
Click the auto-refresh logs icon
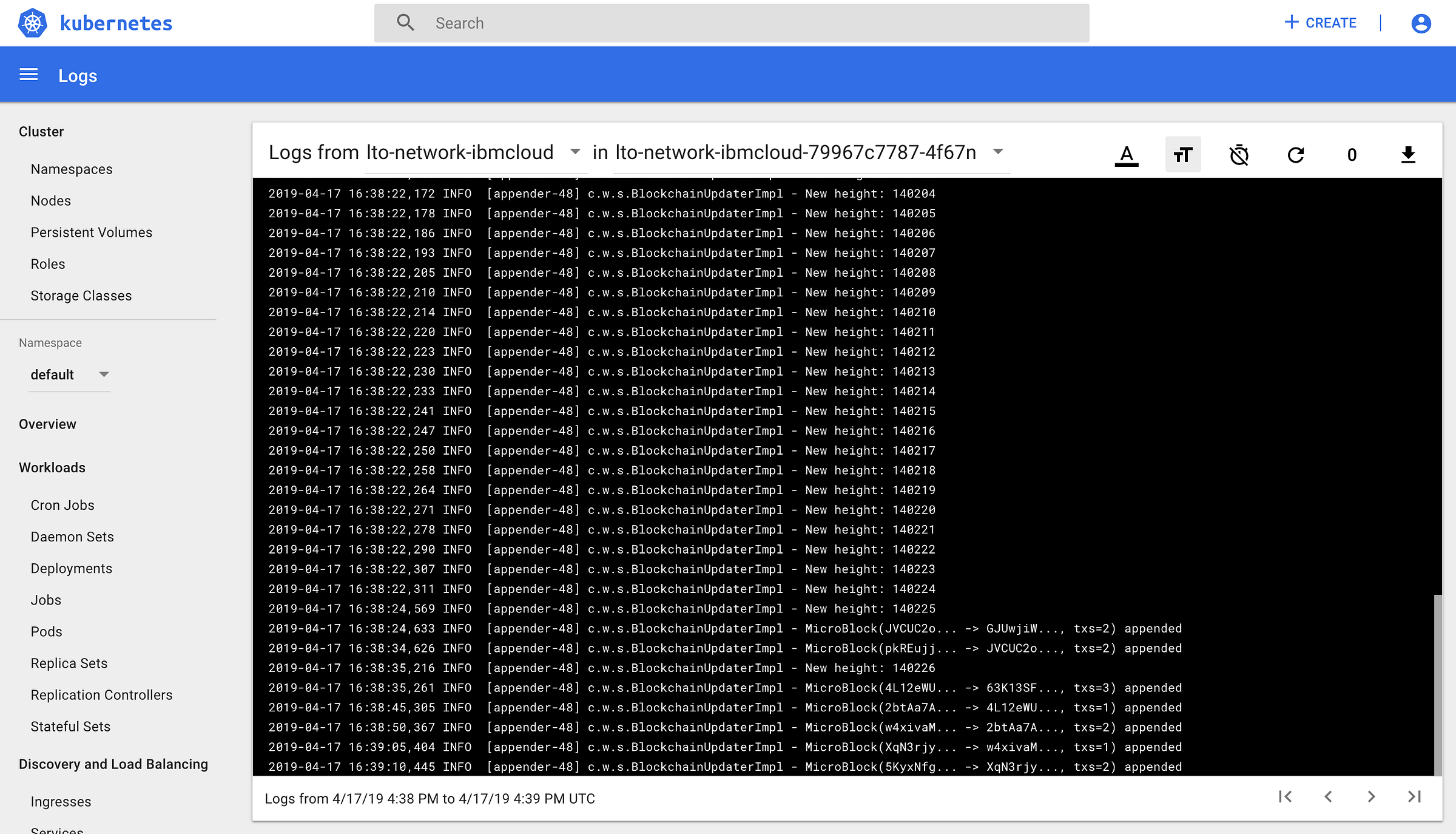pyautogui.click(x=1295, y=155)
